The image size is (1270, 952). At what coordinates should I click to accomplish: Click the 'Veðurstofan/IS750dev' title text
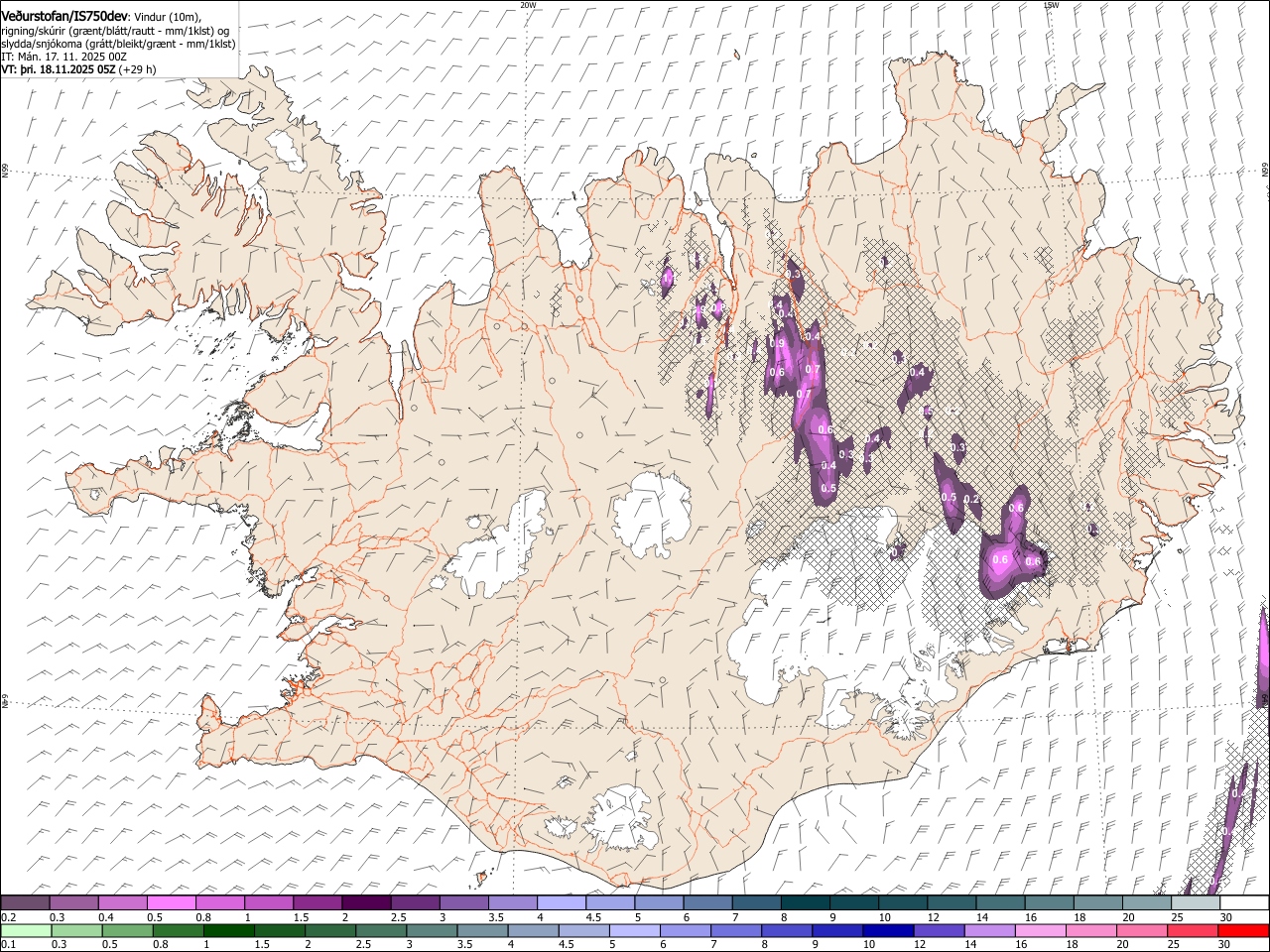[x=65, y=17]
